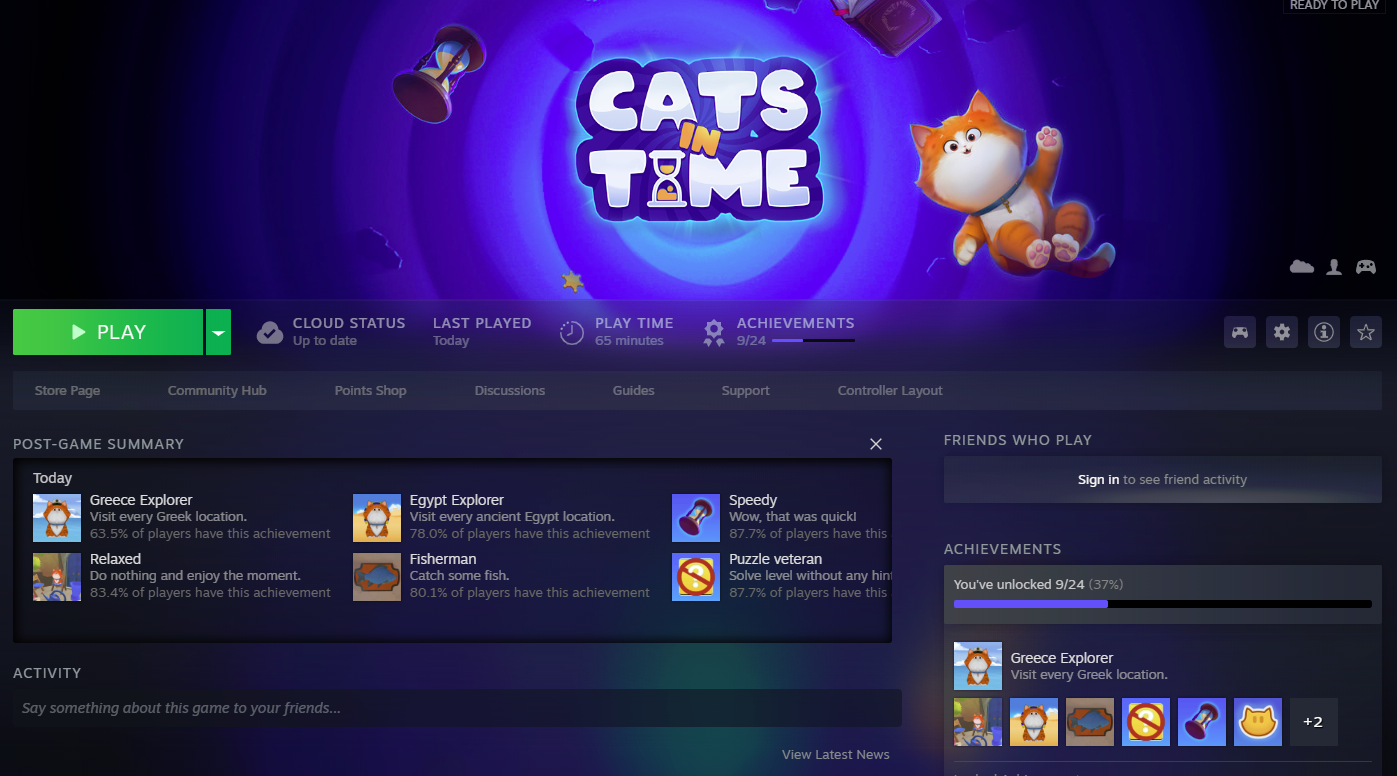Click the ACHIEVEMENTS 9/24 label in header bar
This screenshot has height=776, width=1397.
[x=796, y=323]
